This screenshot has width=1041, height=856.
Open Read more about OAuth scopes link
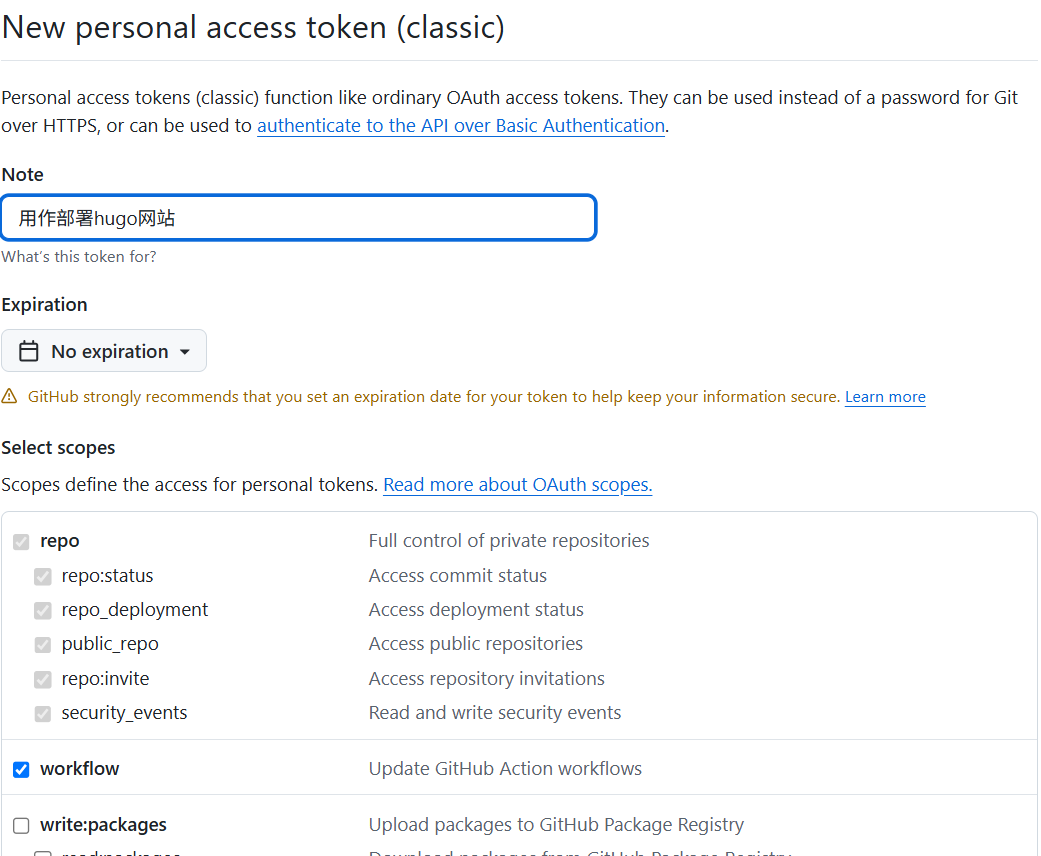pos(517,485)
